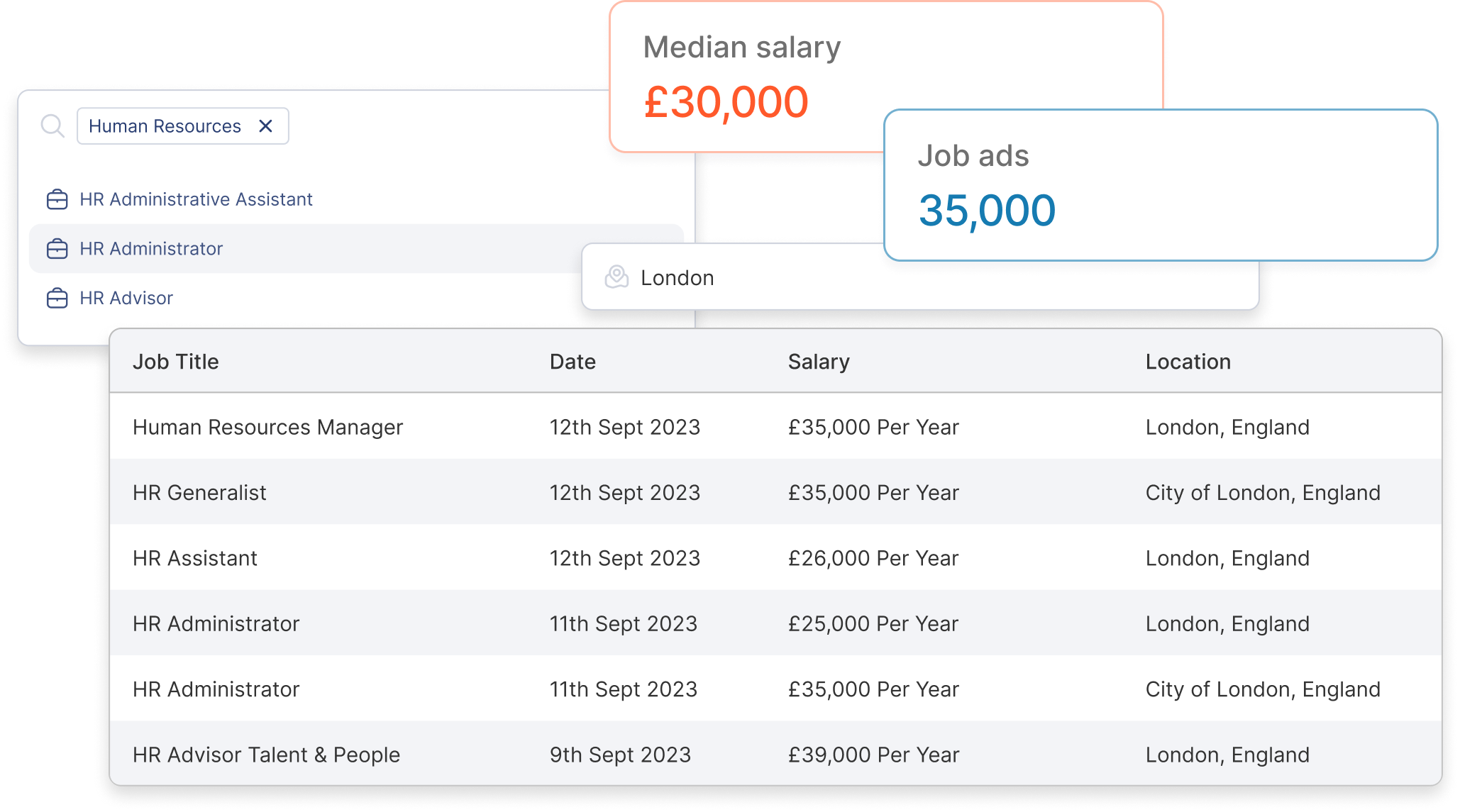
Task: Click the Salary column header
Action: coord(819,362)
